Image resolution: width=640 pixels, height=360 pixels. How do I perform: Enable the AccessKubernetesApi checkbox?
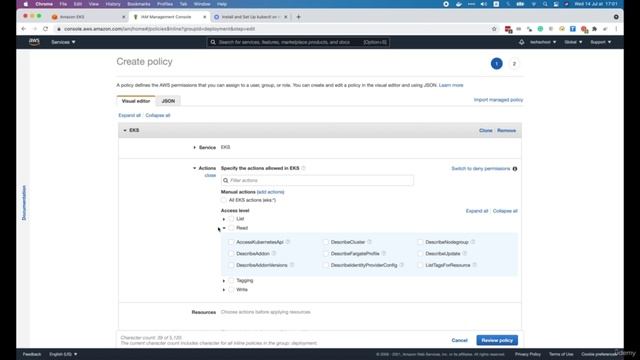click(x=231, y=242)
